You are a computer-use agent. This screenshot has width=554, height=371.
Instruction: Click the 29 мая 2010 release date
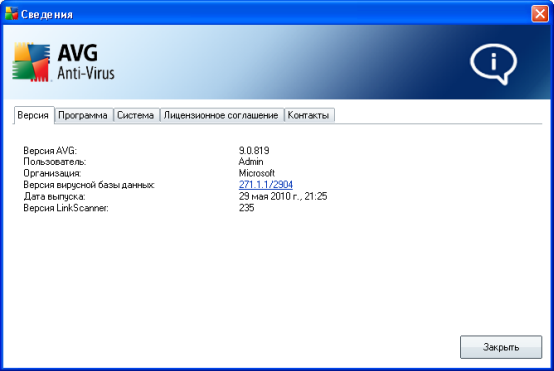(283, 196)
